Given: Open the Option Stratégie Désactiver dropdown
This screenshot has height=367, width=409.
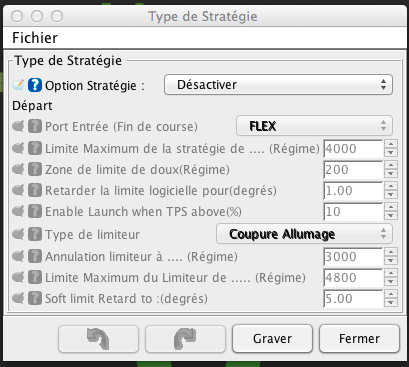Looking at the screenshot, I should click(x=278, y=85).
